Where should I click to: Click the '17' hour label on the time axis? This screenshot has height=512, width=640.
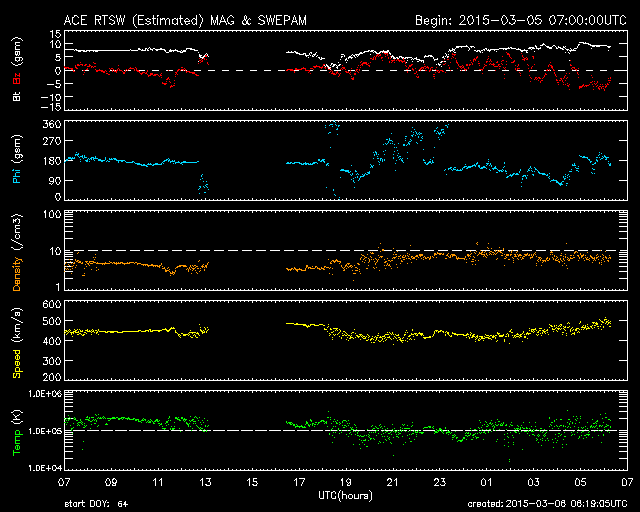(299, 483)
